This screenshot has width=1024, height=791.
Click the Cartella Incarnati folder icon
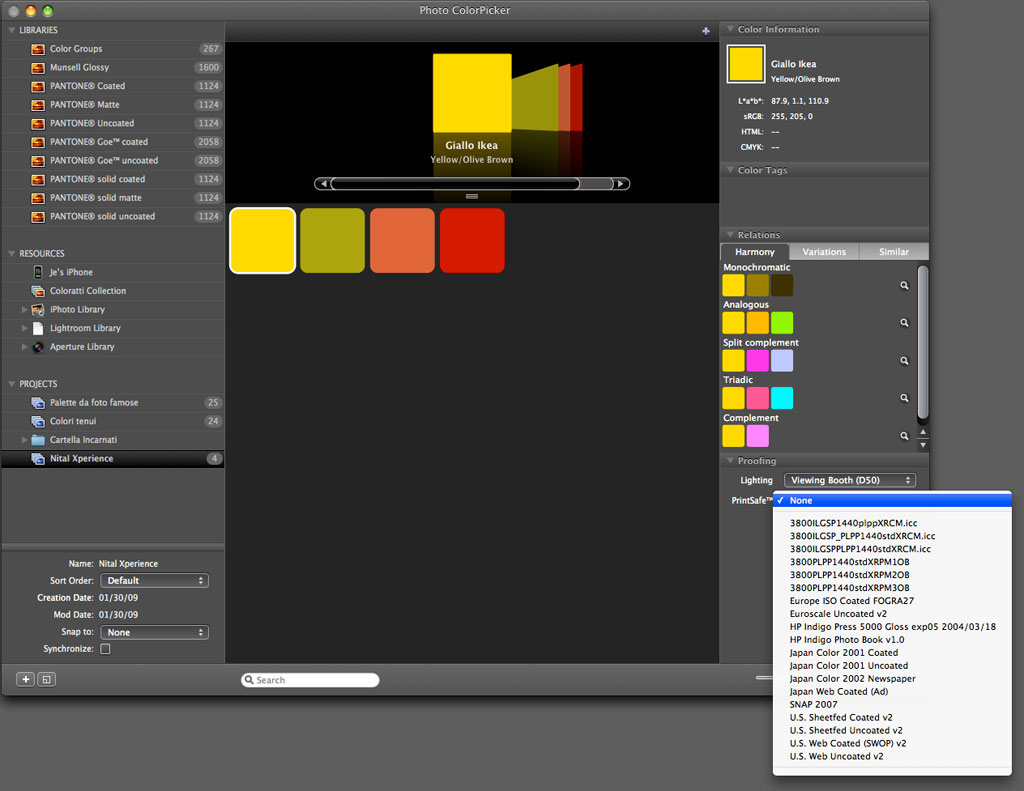tap(38, 440)
